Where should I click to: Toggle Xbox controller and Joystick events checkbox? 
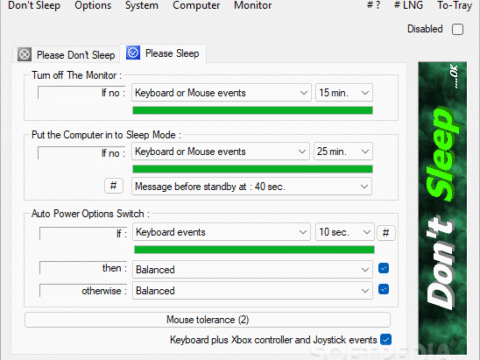pos(386,340)
